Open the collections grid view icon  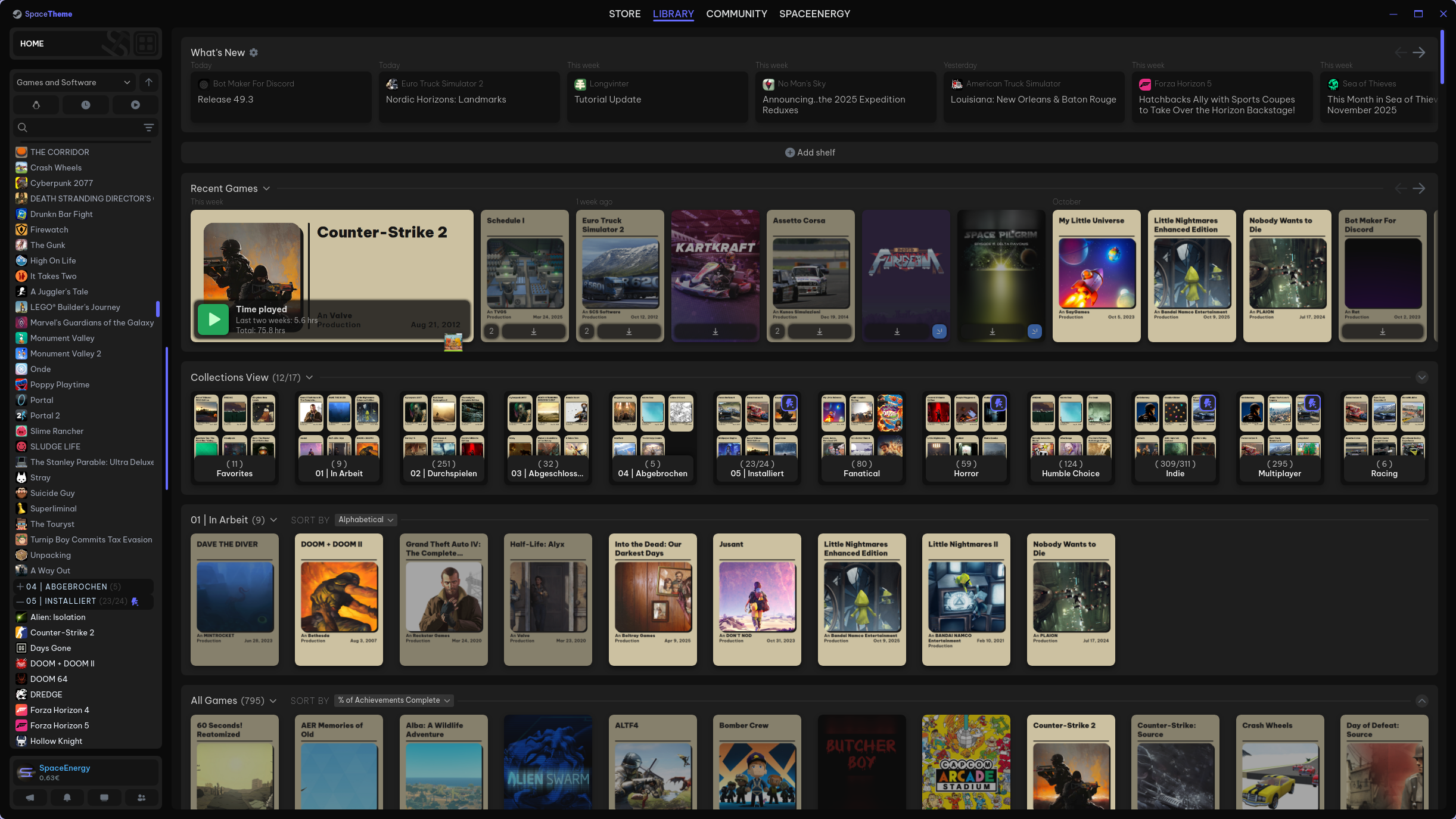[145, 44]
